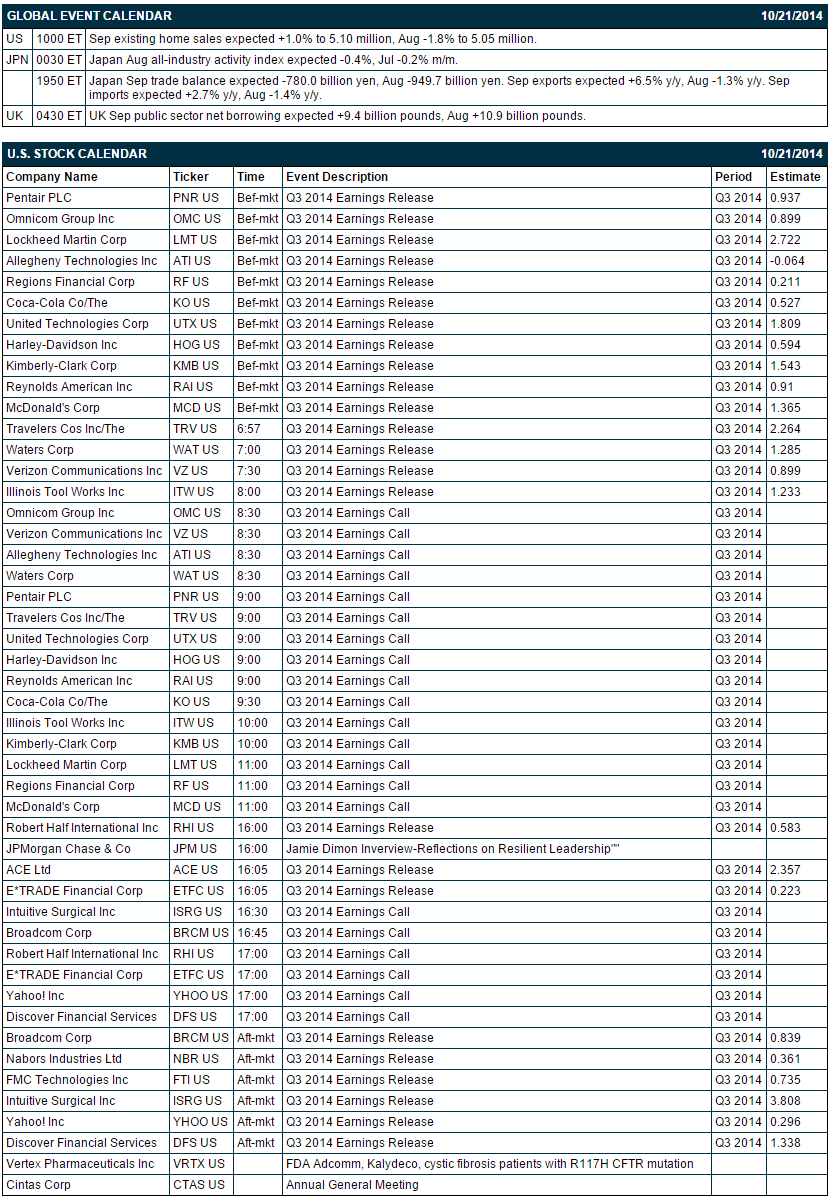This screenshot has height=1204, width=831.
Task: Click the 6:57 time for Travelers
Action: [x=249, y=429]
